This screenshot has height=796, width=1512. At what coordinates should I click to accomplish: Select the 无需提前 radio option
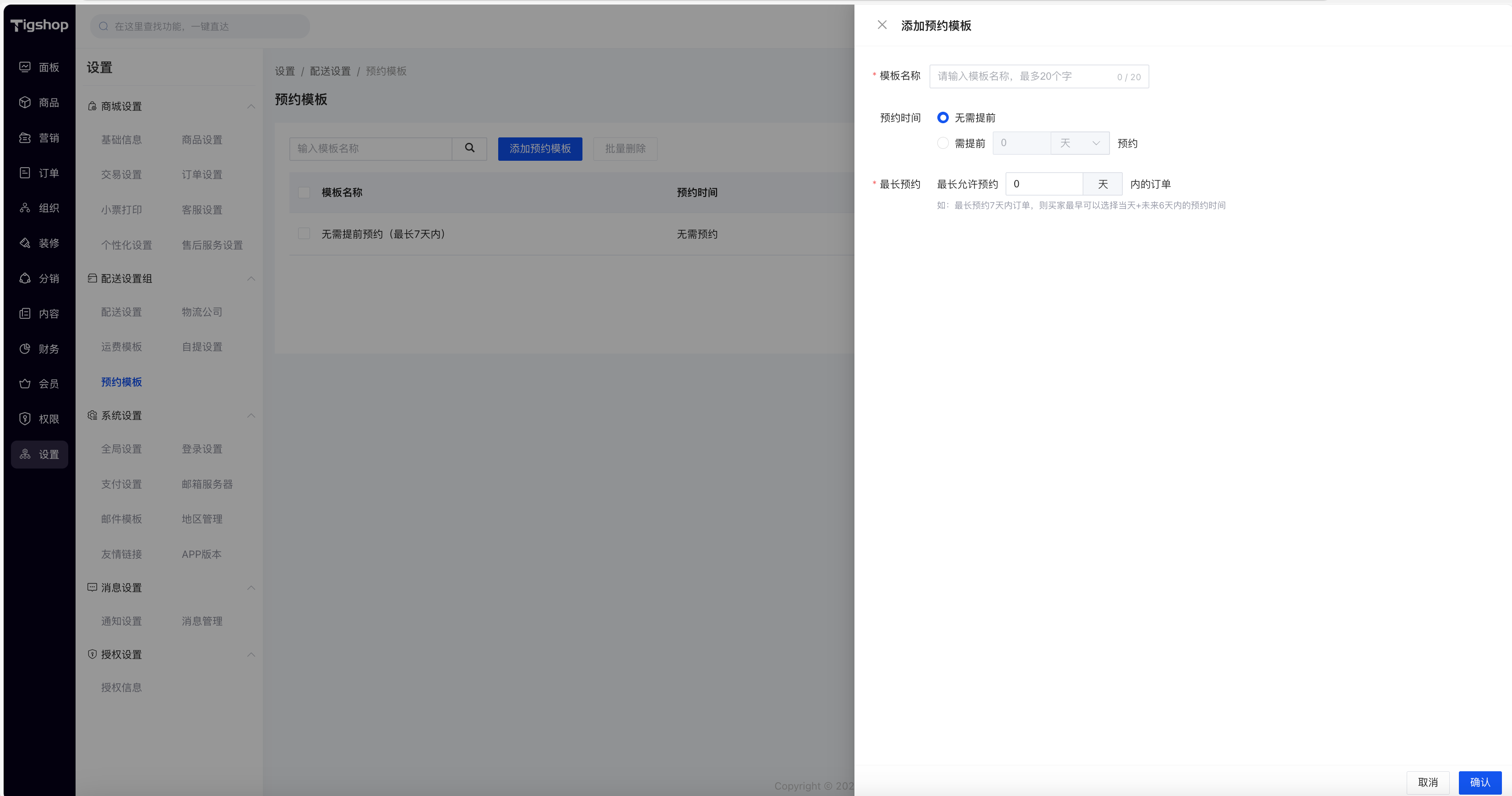click(943, 117)
